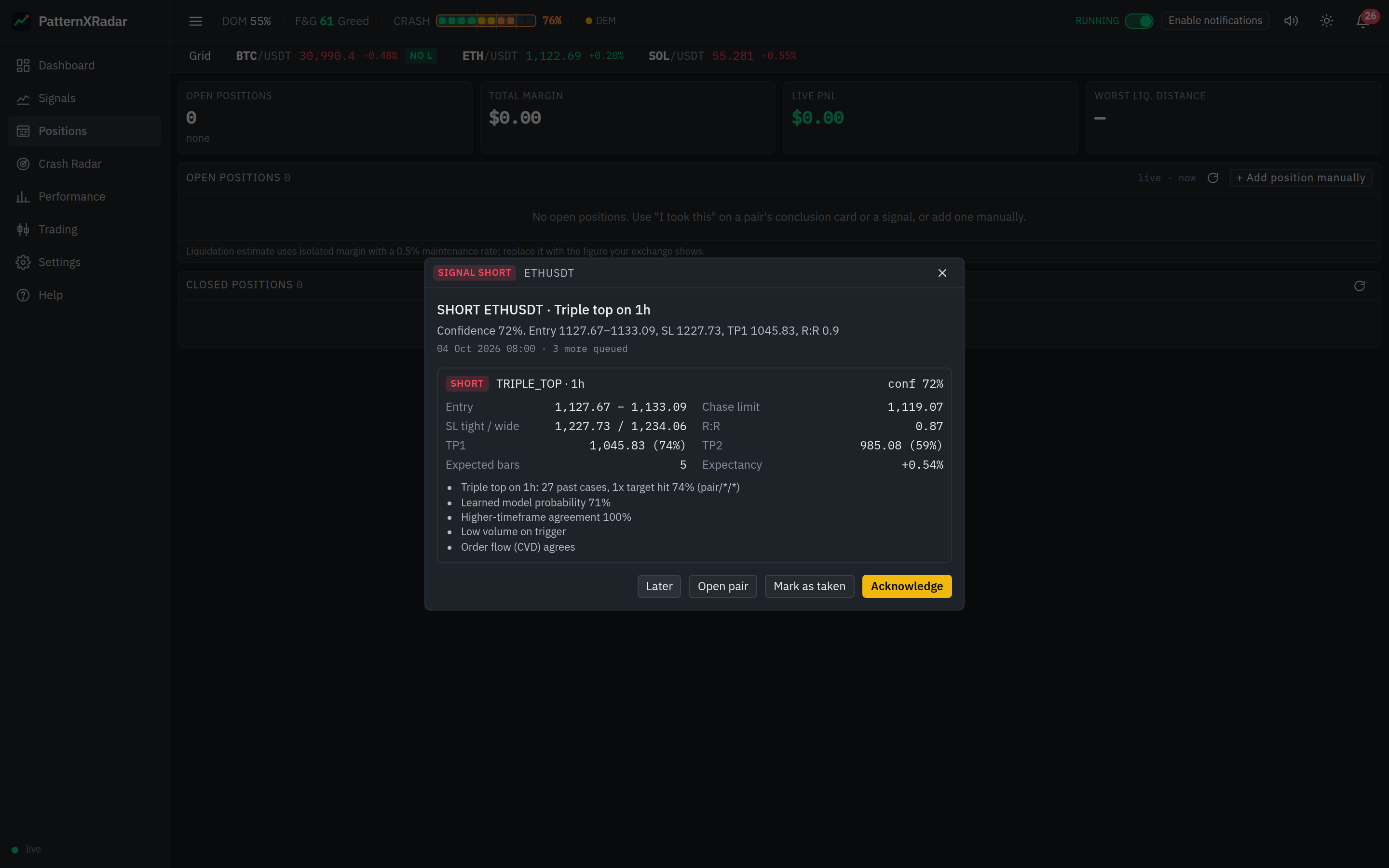The image size is (1389, 868).
Task: Toggle the RUNNING switch
Action: click(1139, 21)
